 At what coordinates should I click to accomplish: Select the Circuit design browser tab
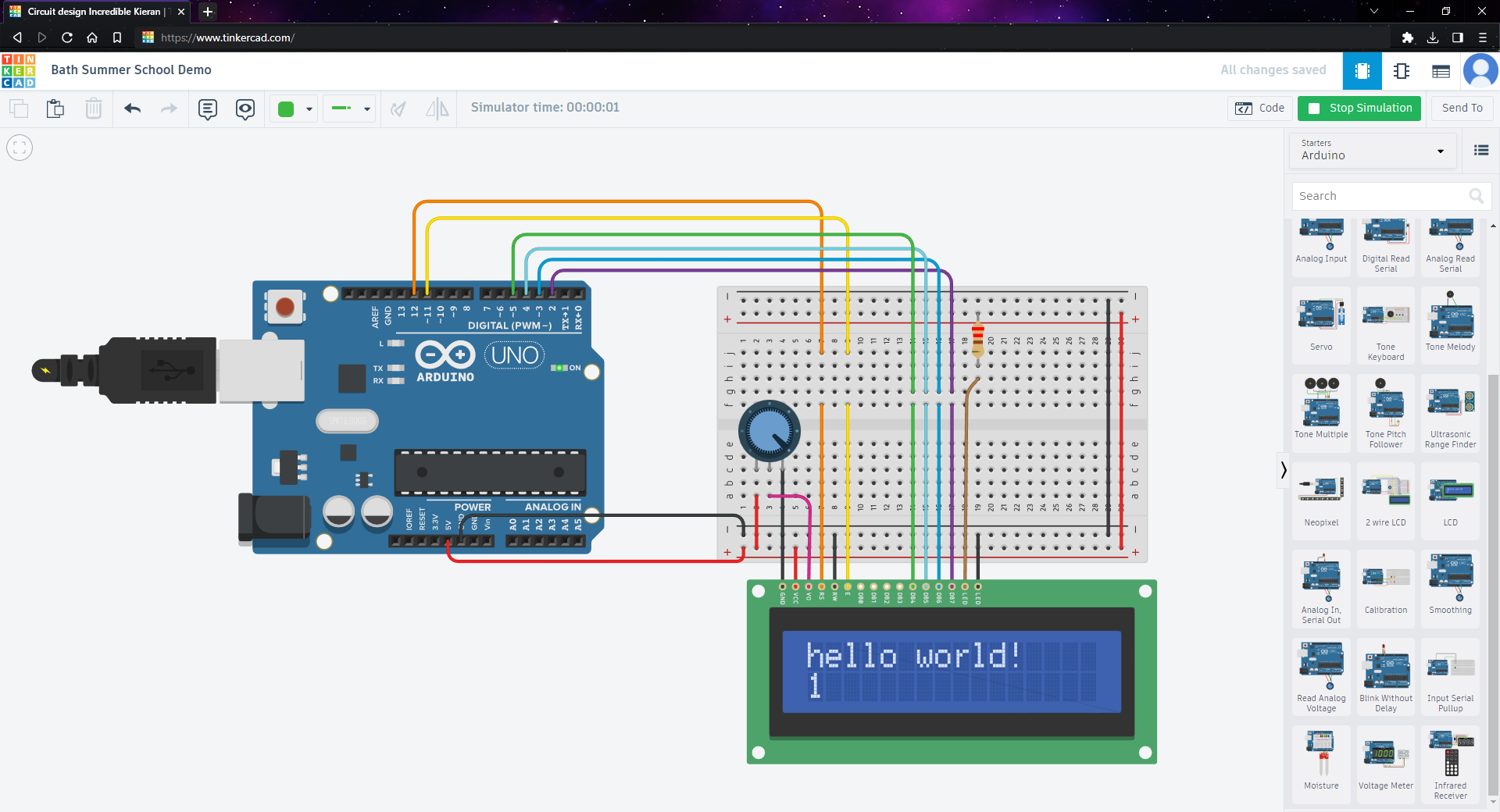coord(94,12)
